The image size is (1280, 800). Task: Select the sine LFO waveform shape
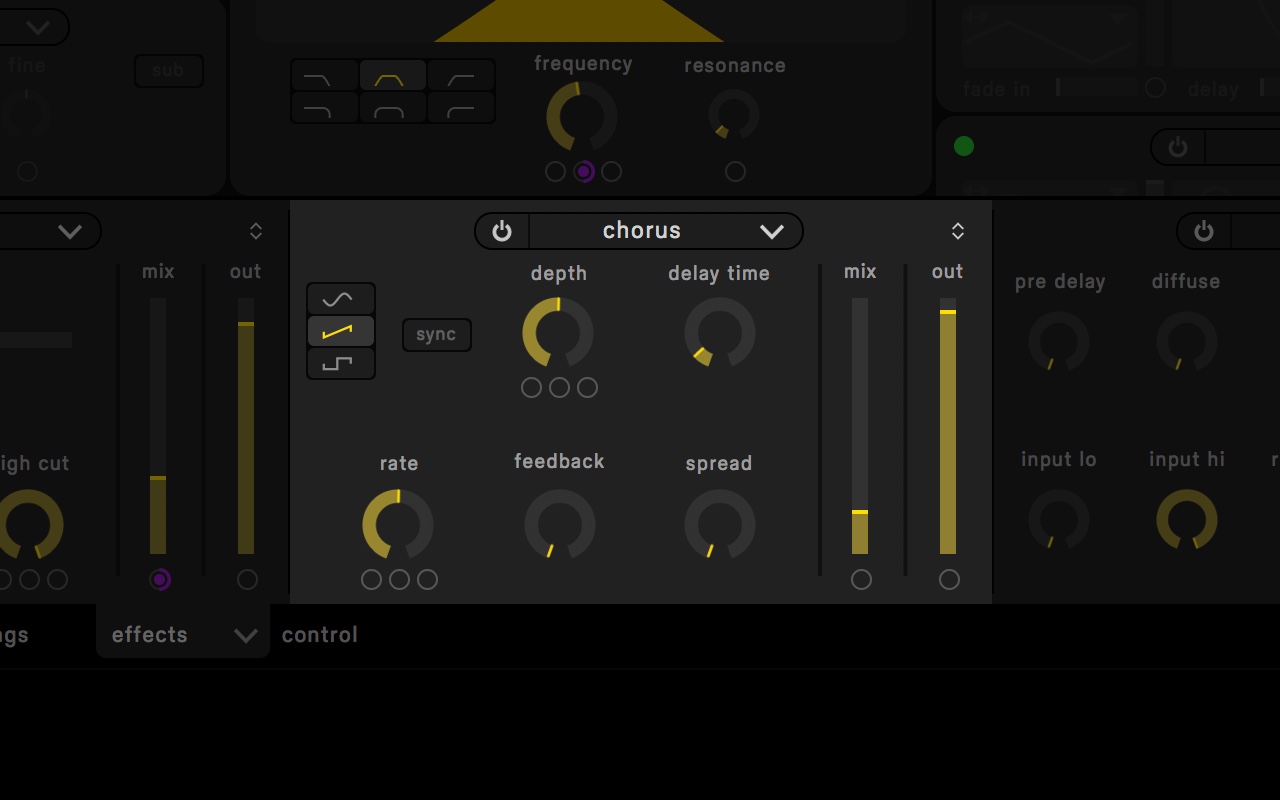(x=341, y=299)
